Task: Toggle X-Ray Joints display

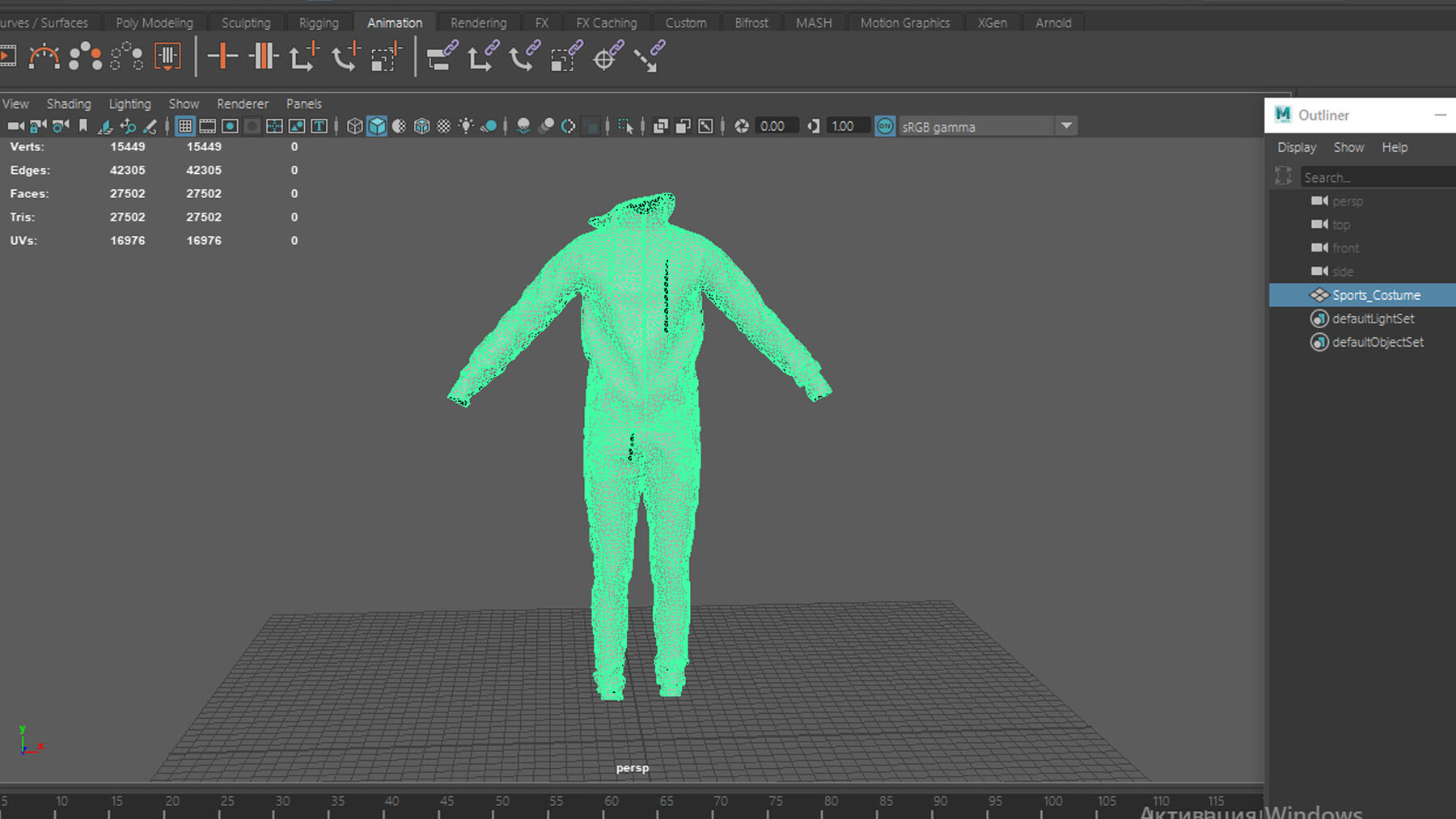Action: [705, 126]
